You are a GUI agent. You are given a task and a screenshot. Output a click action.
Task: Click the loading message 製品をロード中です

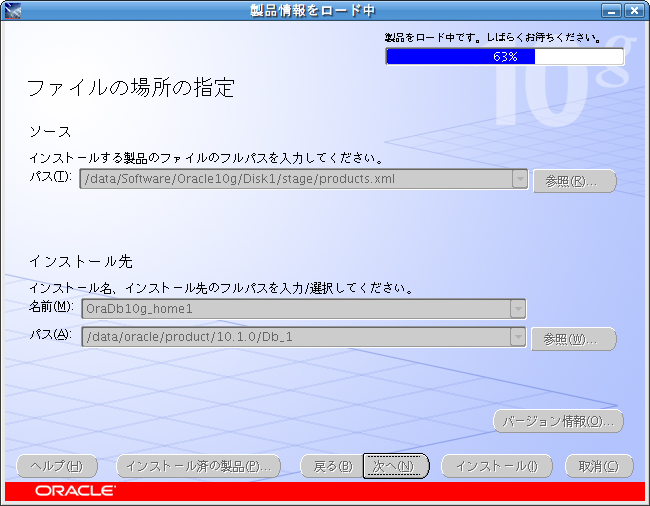(x=493, y=38)
